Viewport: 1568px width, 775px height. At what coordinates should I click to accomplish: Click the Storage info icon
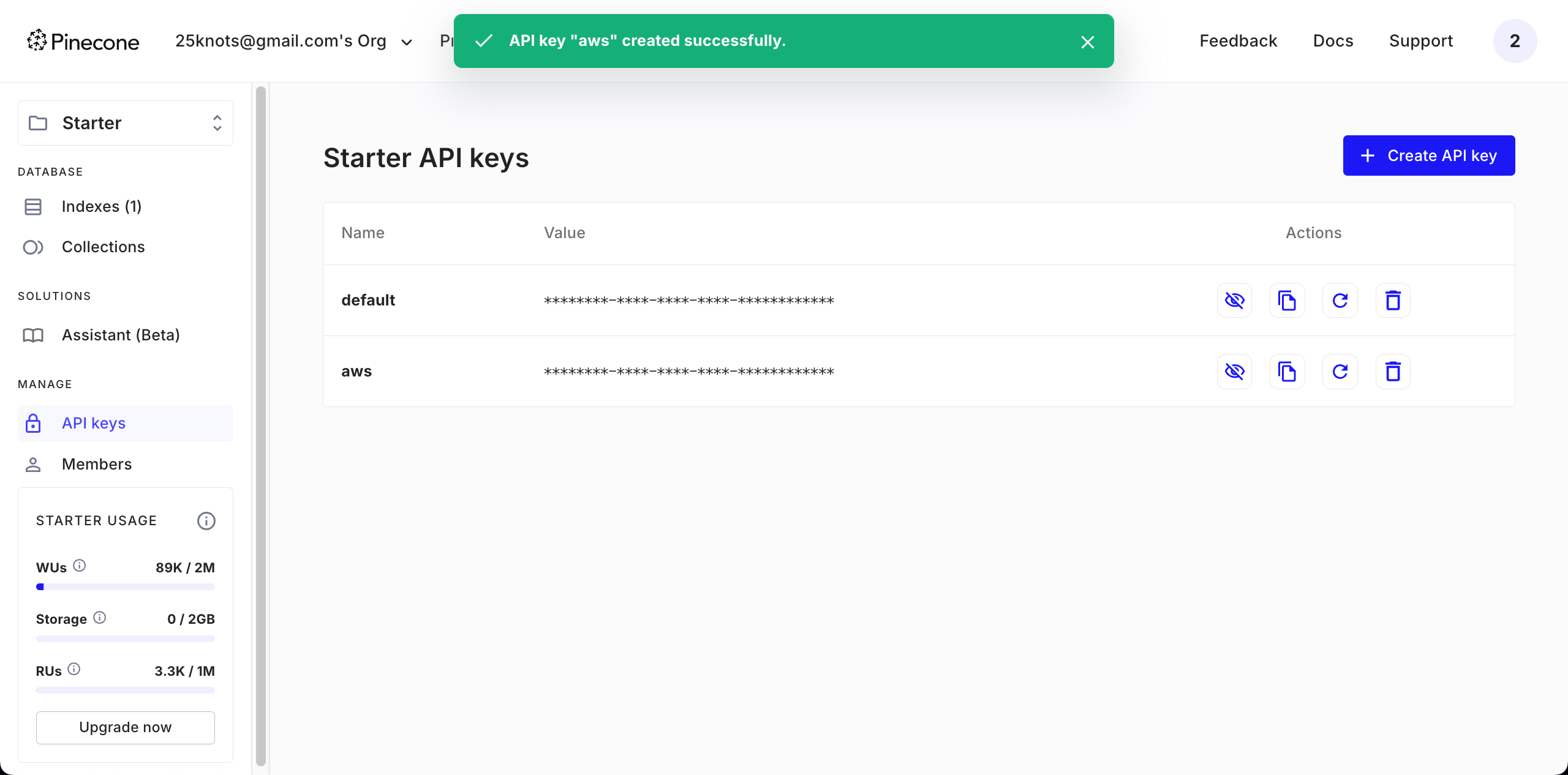[x=100, y=618]
